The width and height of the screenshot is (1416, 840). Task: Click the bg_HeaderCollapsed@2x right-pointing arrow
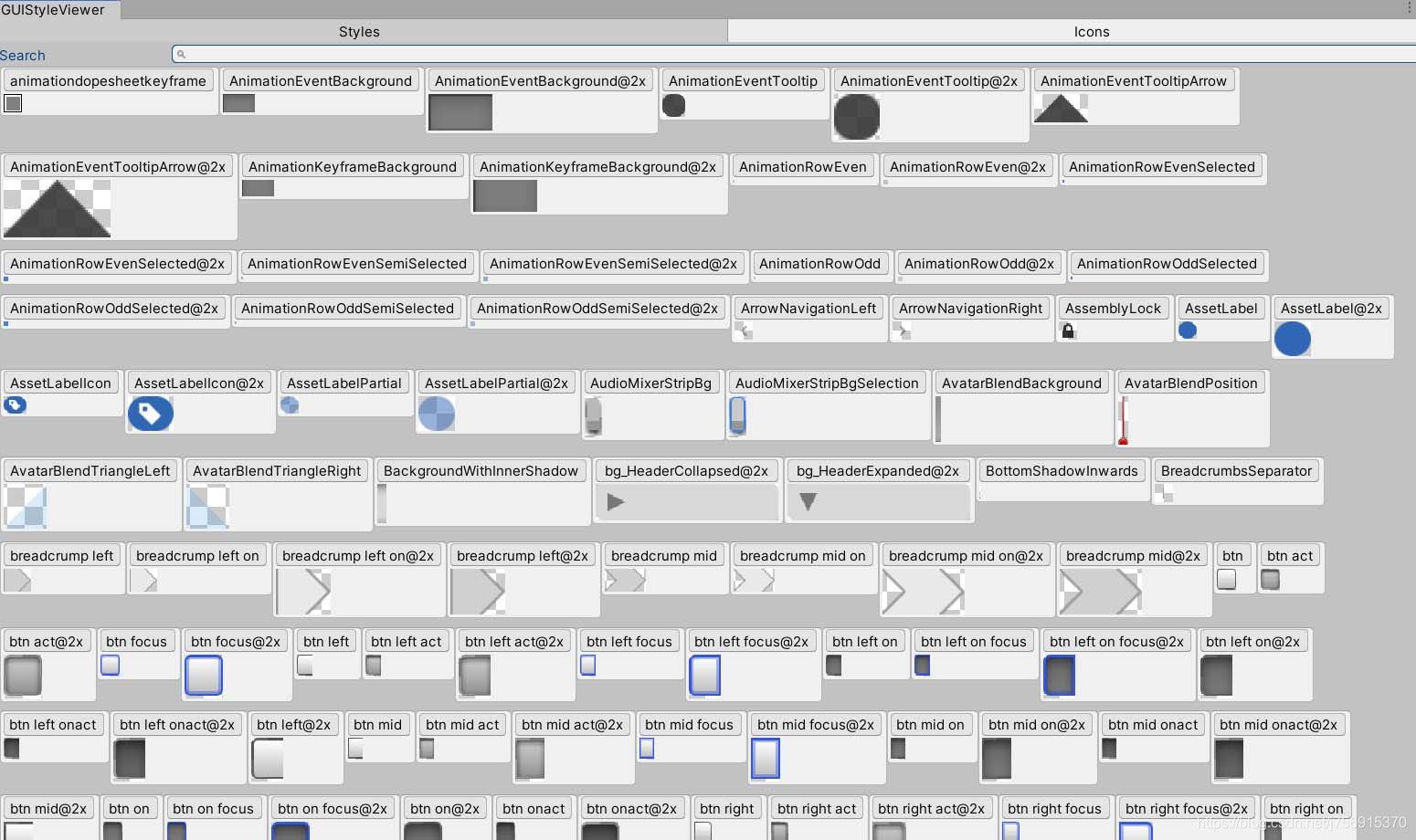coord(616,501)
